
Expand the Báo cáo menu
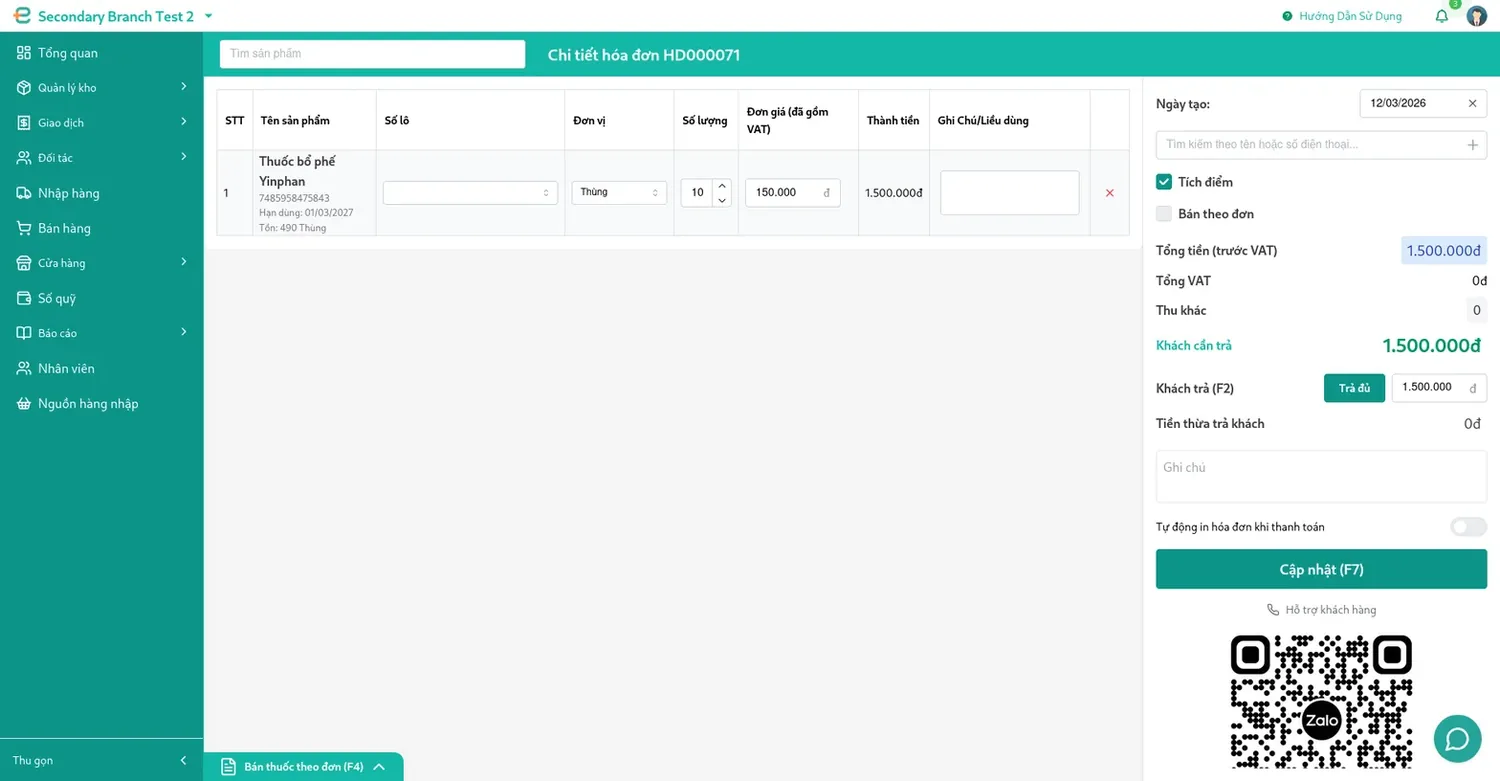(x=101, y=333)
